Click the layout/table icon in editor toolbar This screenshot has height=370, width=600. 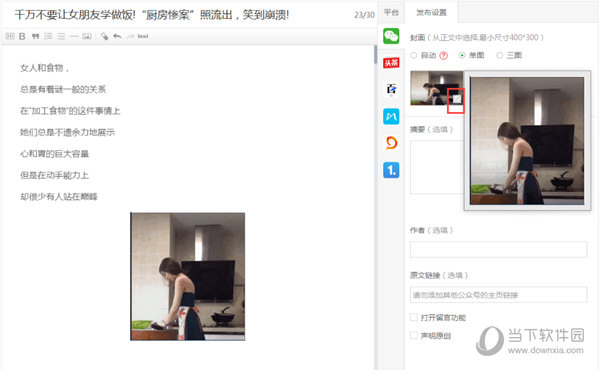click(x=10, y=36)
